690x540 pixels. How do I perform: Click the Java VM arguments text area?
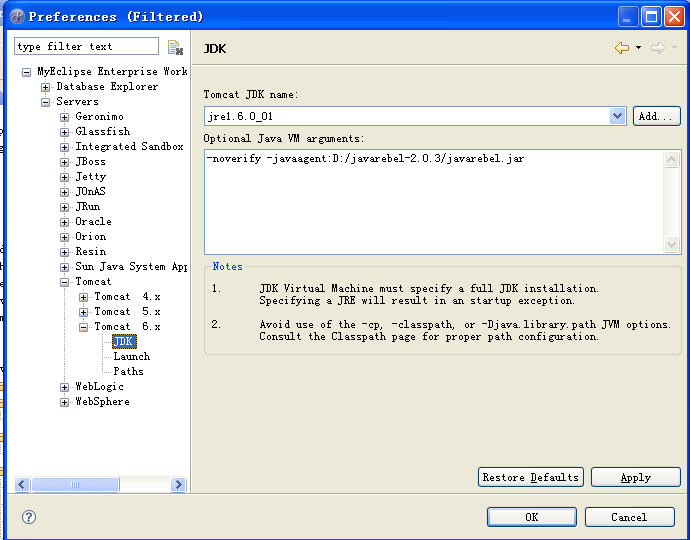tap(434, 202)
